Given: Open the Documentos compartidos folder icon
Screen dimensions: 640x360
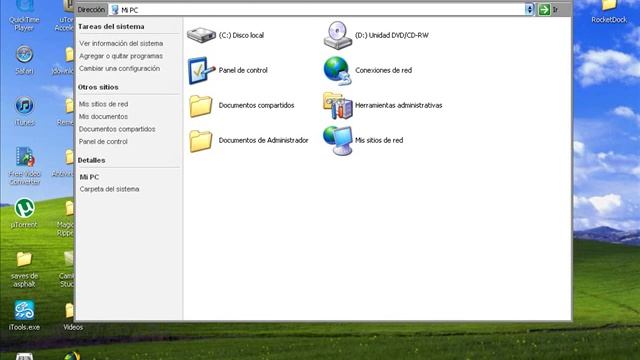Looking at the screenshot, I should pos(201,106).
